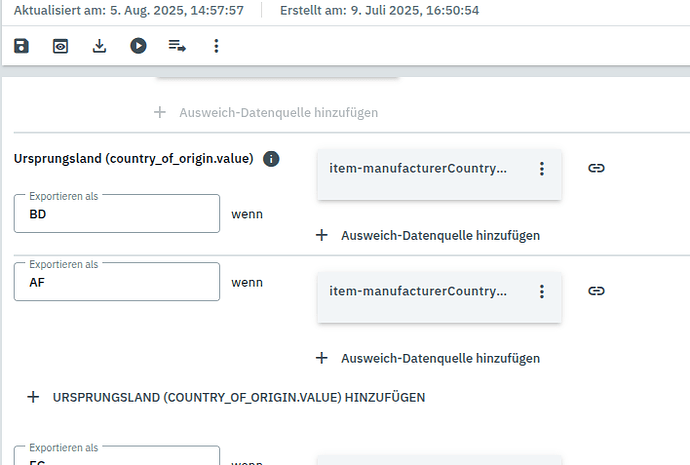Image resolution: width=690 pixels, height=465 pixels.
Task: Open three-dot menu on BD row data source
Action: [542, 169]
